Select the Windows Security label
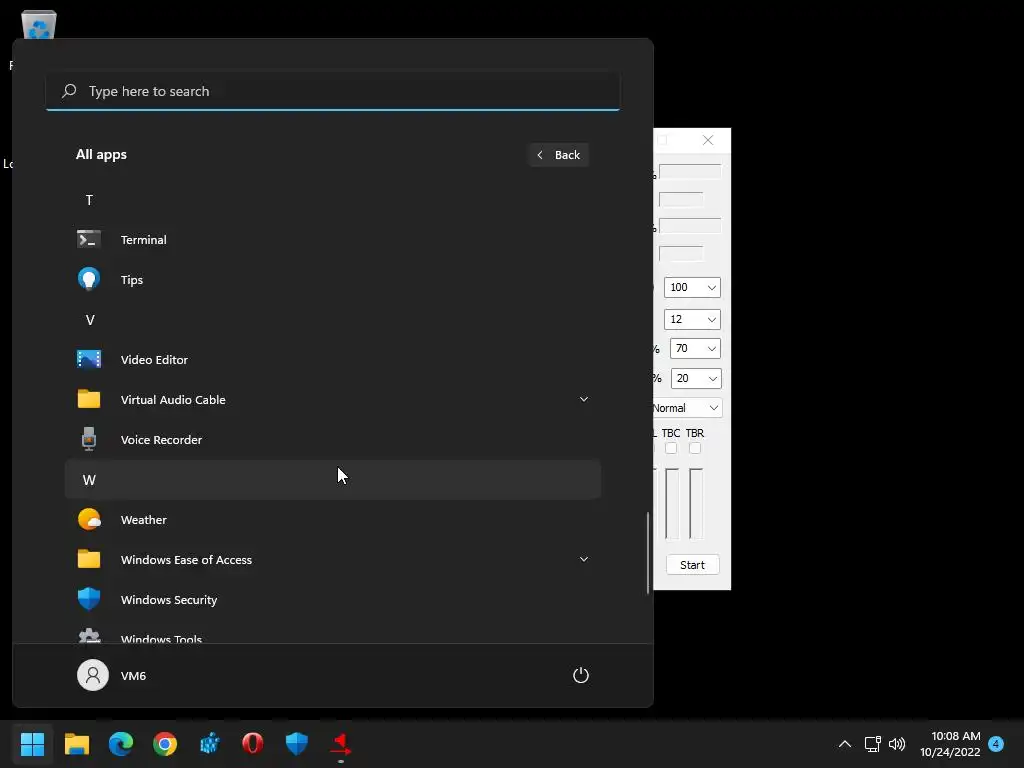Image resolution: width=1024 pixels, height=768 pixels. (x=169, y=600)
